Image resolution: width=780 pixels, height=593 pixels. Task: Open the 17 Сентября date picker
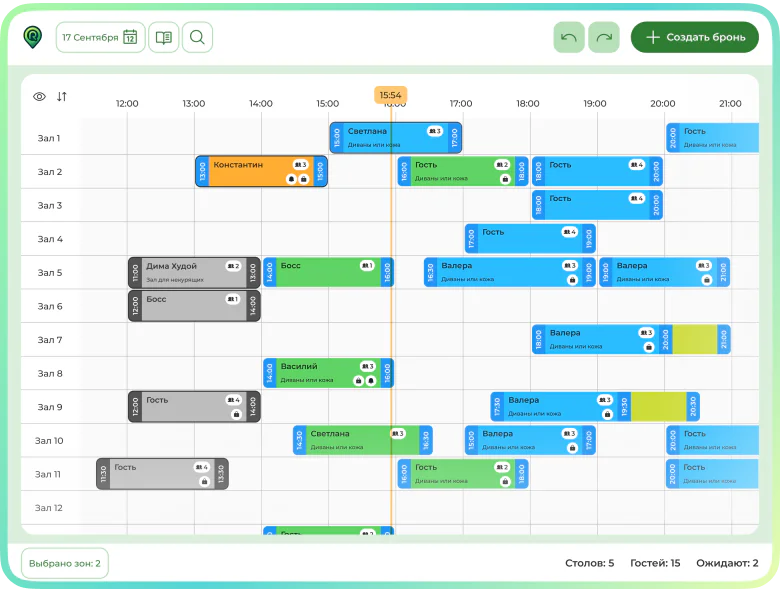(x=100, y=38)
